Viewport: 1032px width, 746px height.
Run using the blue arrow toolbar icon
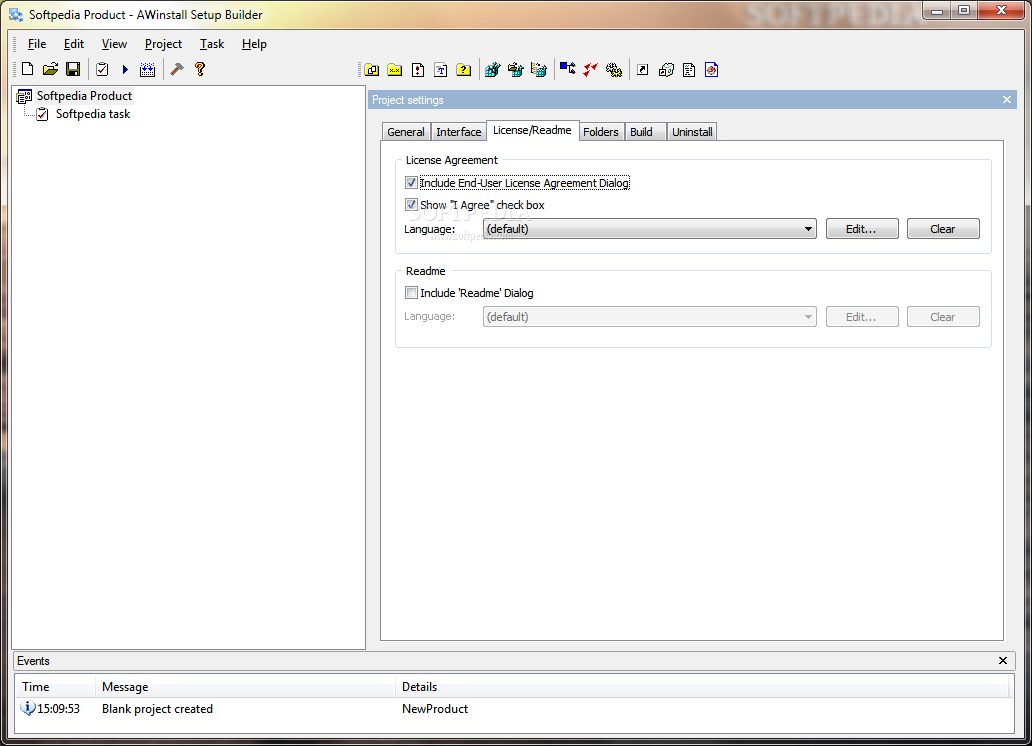click(x=125, y=69)
